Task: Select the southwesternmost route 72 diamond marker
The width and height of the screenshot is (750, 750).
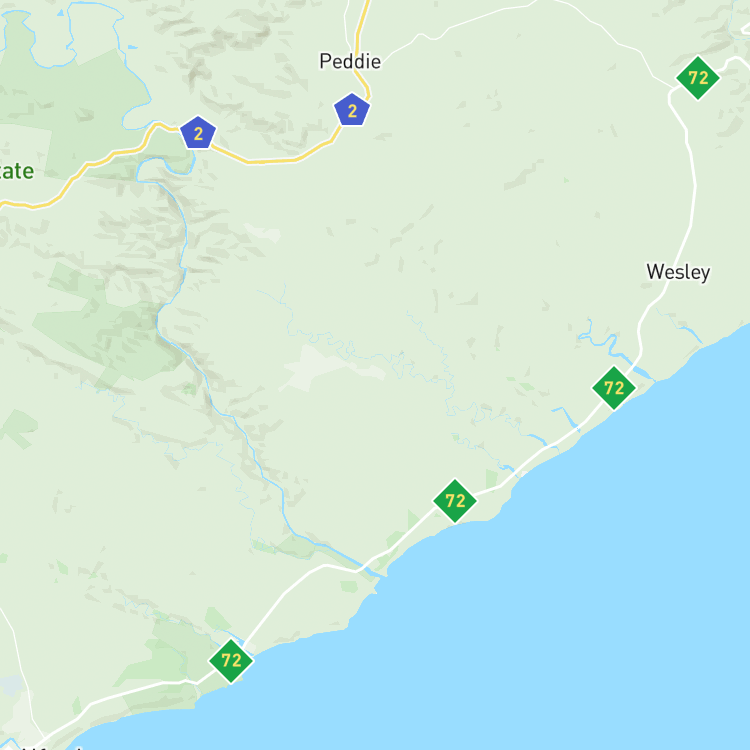Action: [x=231, y=661]
